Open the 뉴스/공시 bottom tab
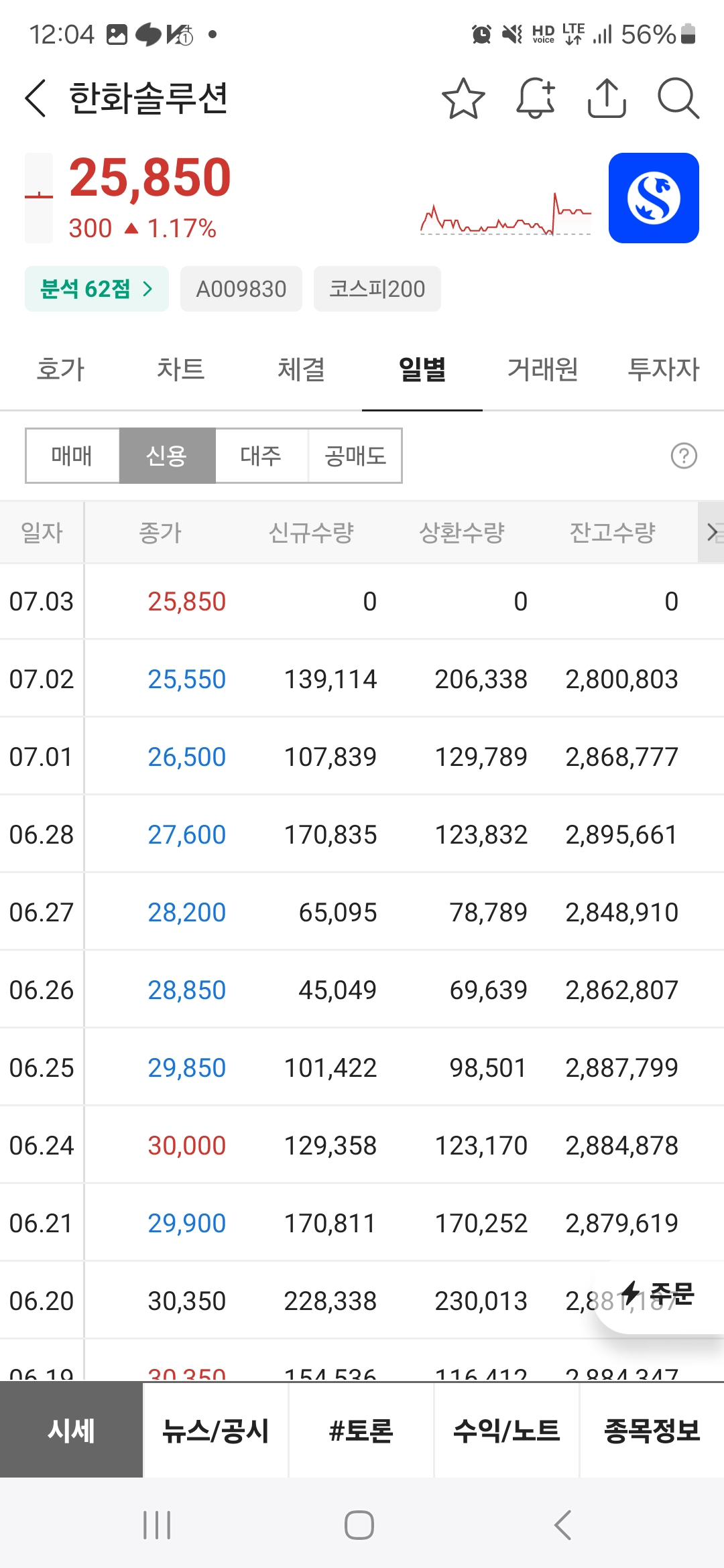This screenshot has height=1568, width=724. click(216, 1431)
